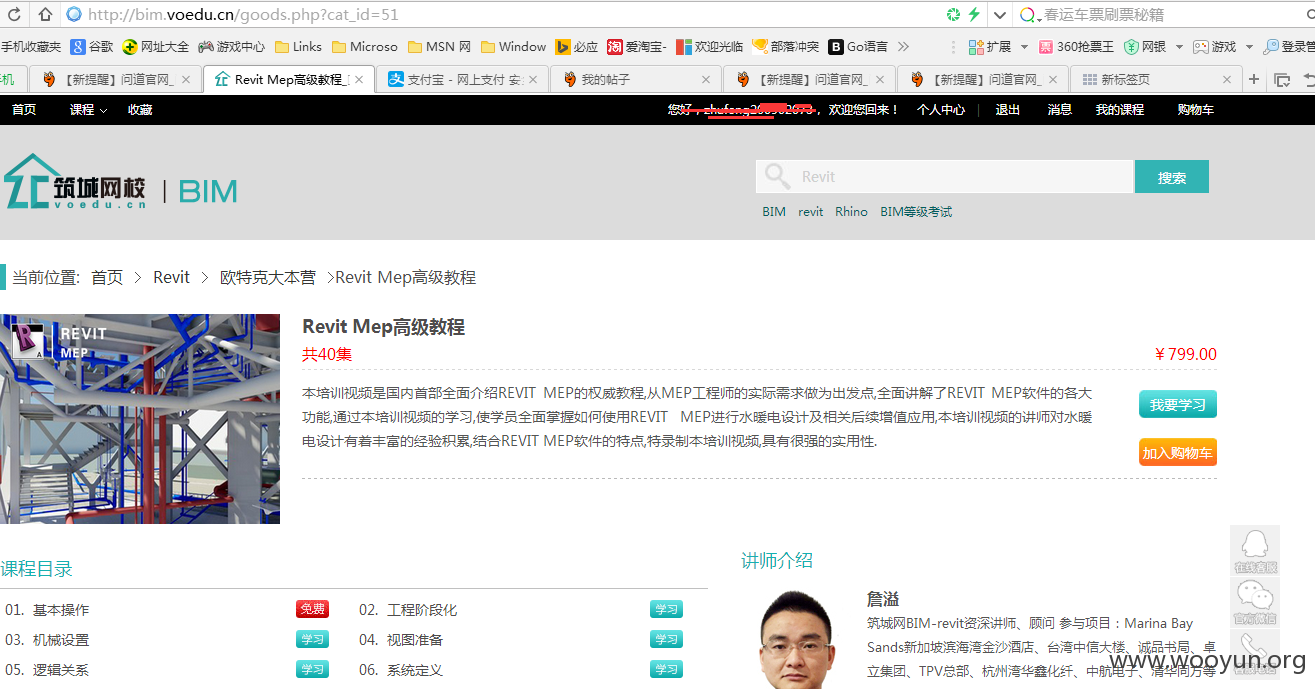
Task: Open the 网址大全 bookmark
Action: click(155, 47)
